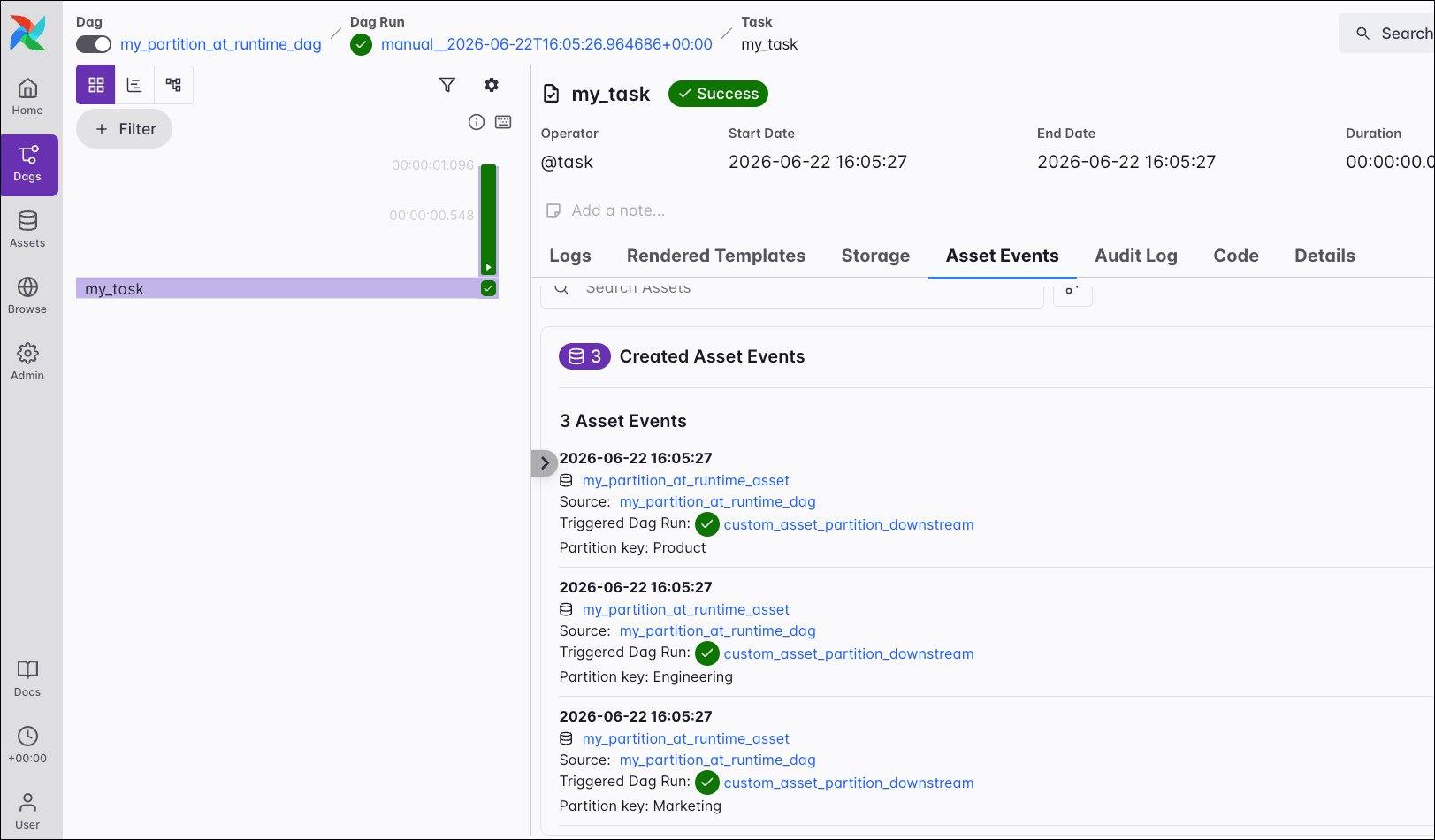
Task: Open source dag link in the Product event
Action: pyautogui.click(x=718, y=501)
